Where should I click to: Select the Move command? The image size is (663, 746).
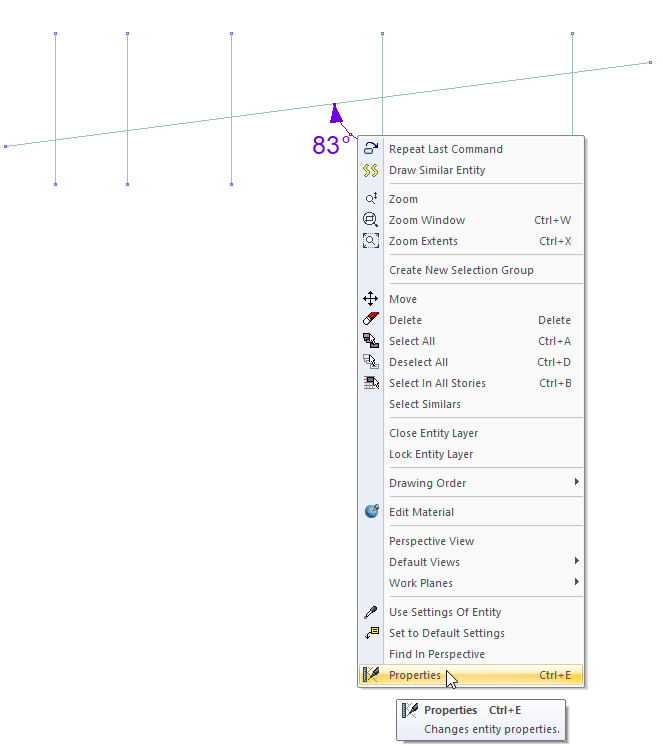471,299
